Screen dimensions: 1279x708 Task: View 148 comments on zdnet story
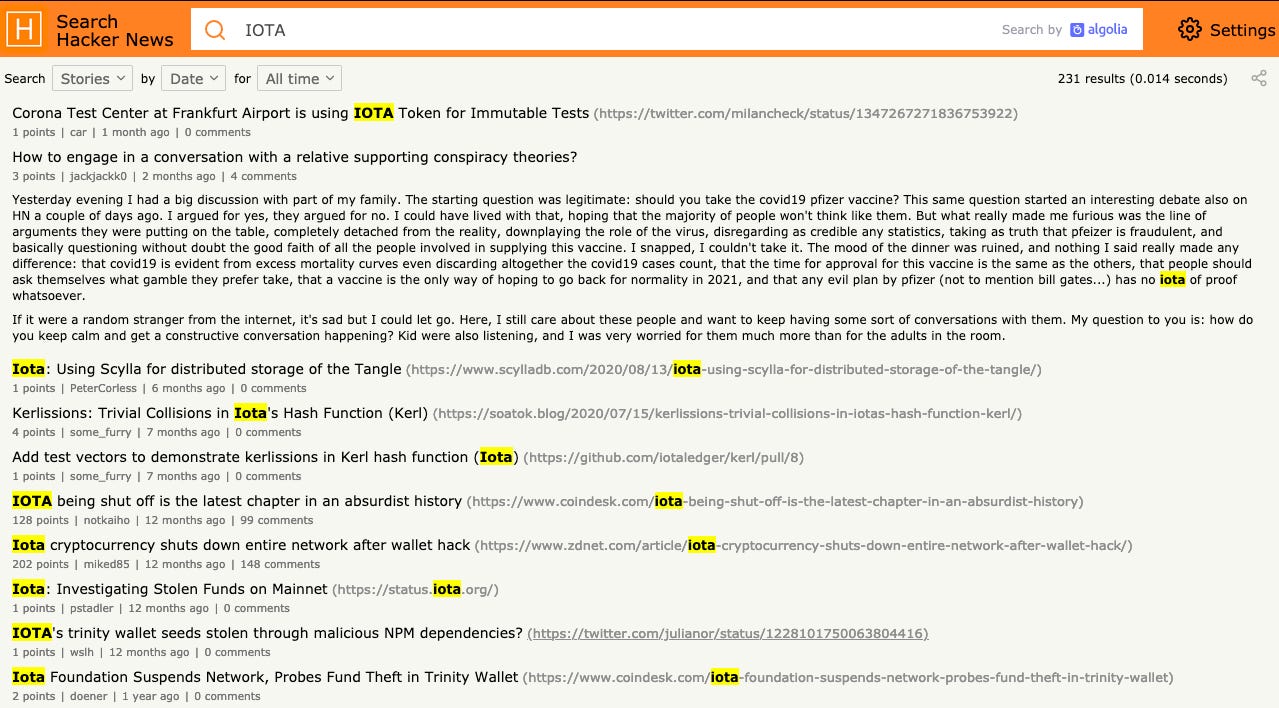tap(280, 564)
